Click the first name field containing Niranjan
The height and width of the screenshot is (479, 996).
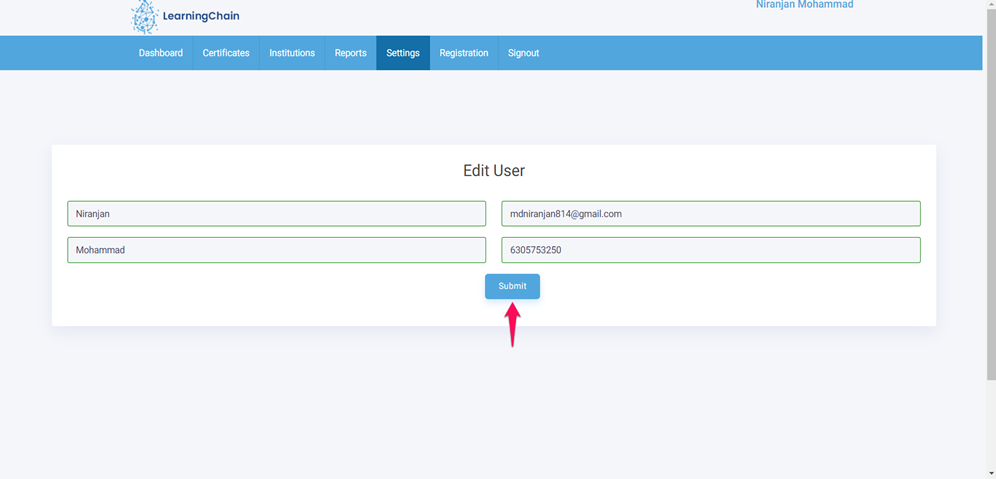coord(276,214)
